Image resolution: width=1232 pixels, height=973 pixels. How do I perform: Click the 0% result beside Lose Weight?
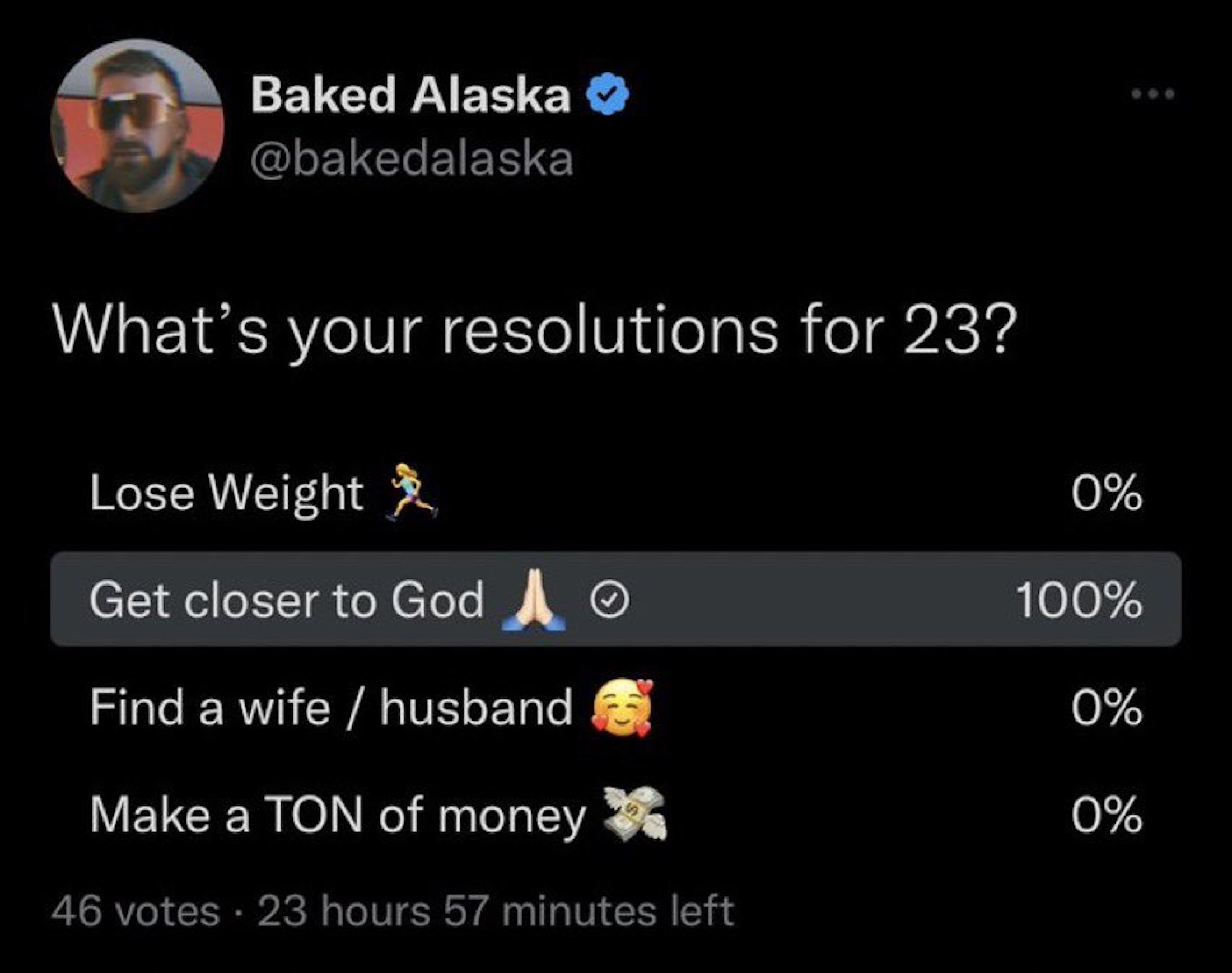(1106, 493)
